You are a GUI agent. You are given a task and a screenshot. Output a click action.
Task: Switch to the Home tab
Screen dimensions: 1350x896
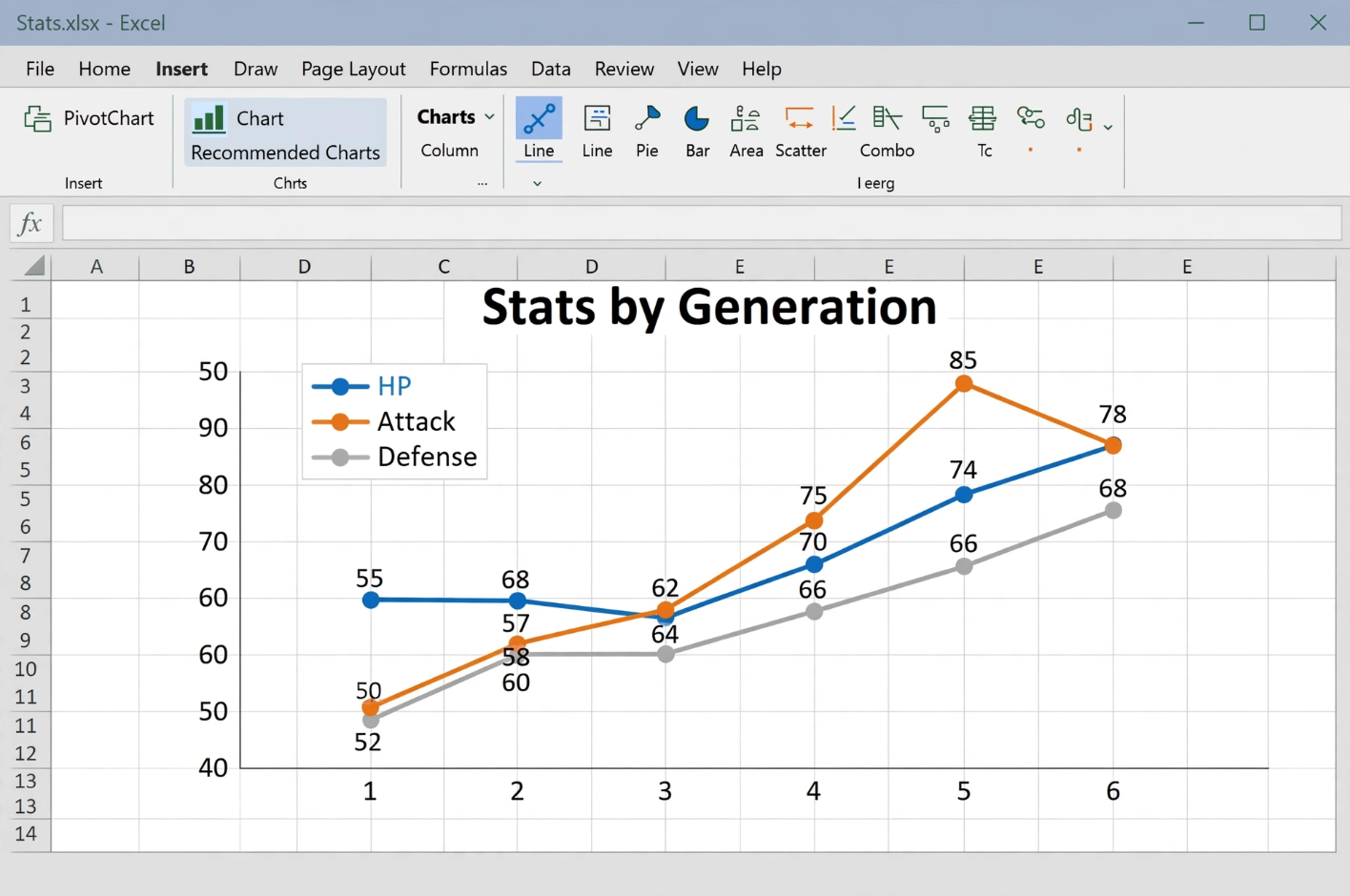[105, 69]
